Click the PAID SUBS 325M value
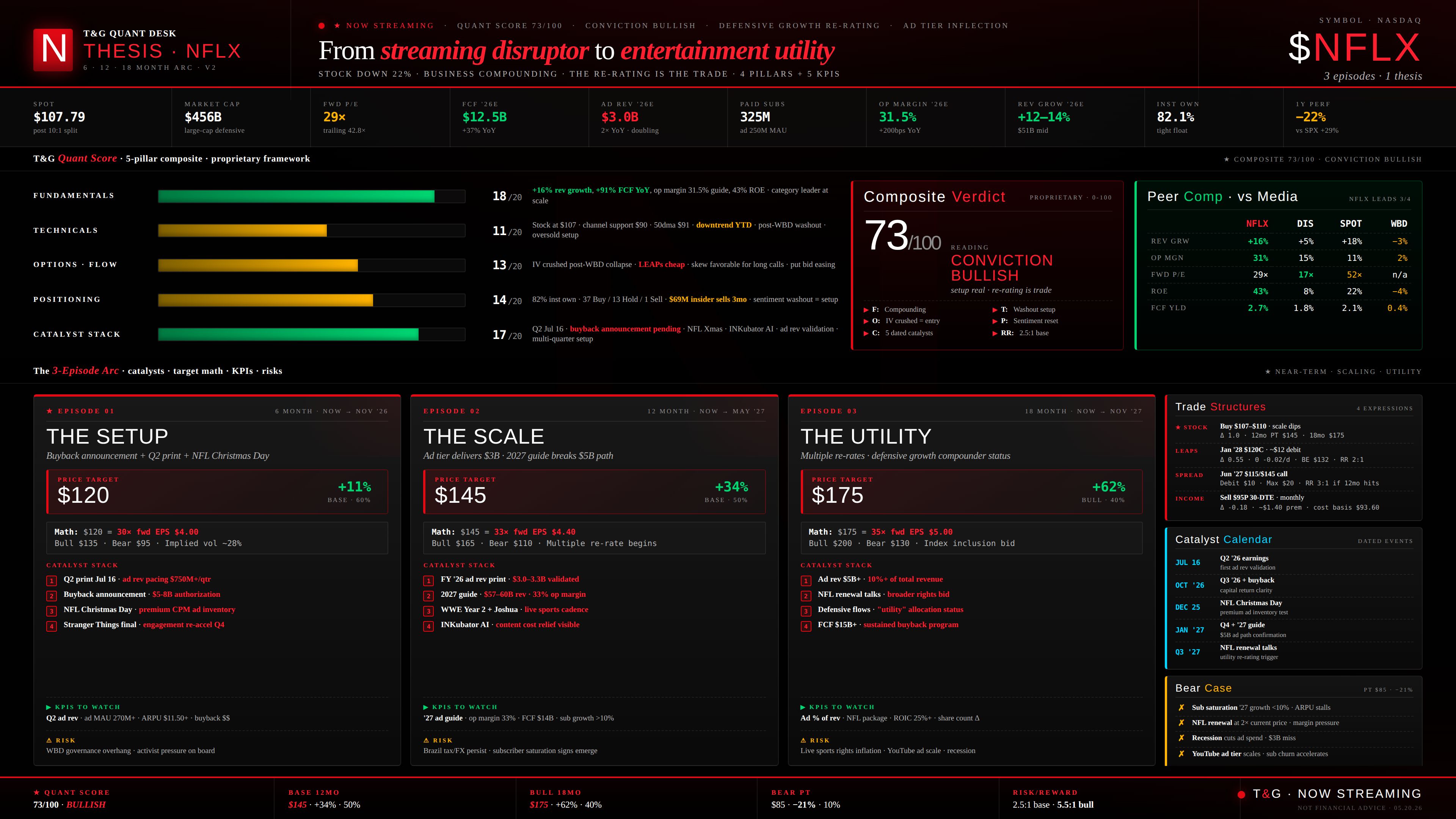Screen dimensions: 1456x819 coord(755,117)
